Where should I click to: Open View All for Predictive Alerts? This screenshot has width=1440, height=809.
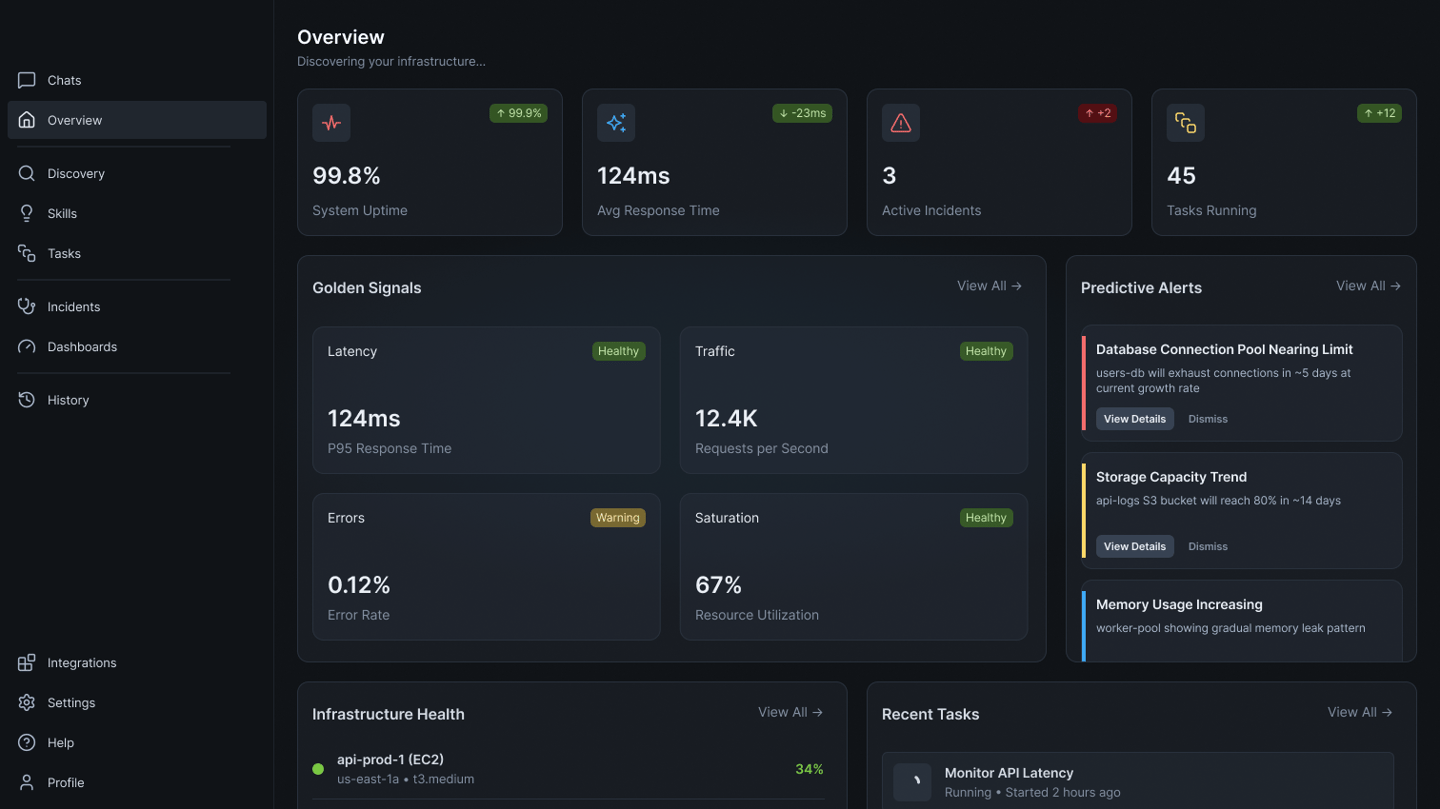coord(1367,286)
